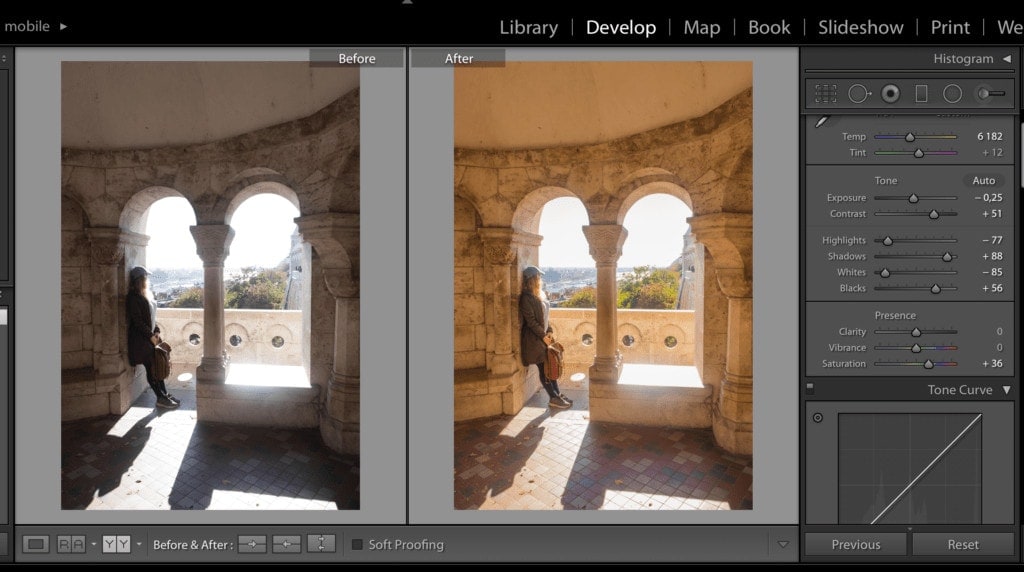
Task: Select the Graduated Filter tool
Action: (921, 94)
